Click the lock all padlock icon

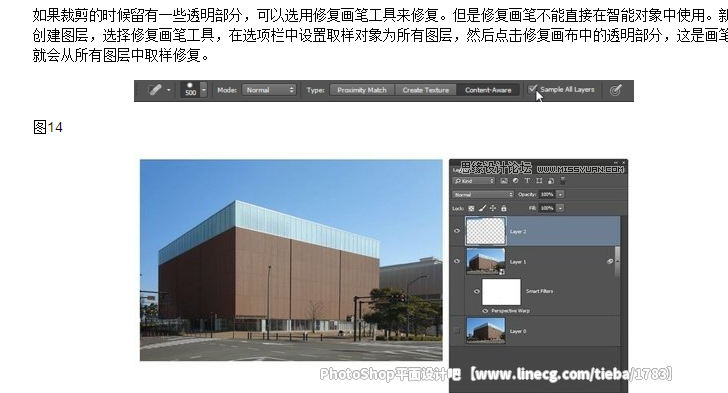(504, 208)
